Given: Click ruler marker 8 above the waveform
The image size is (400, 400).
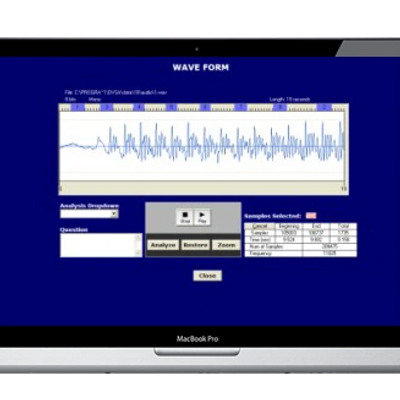Looking at the screenshot, I should coord(280,107).
